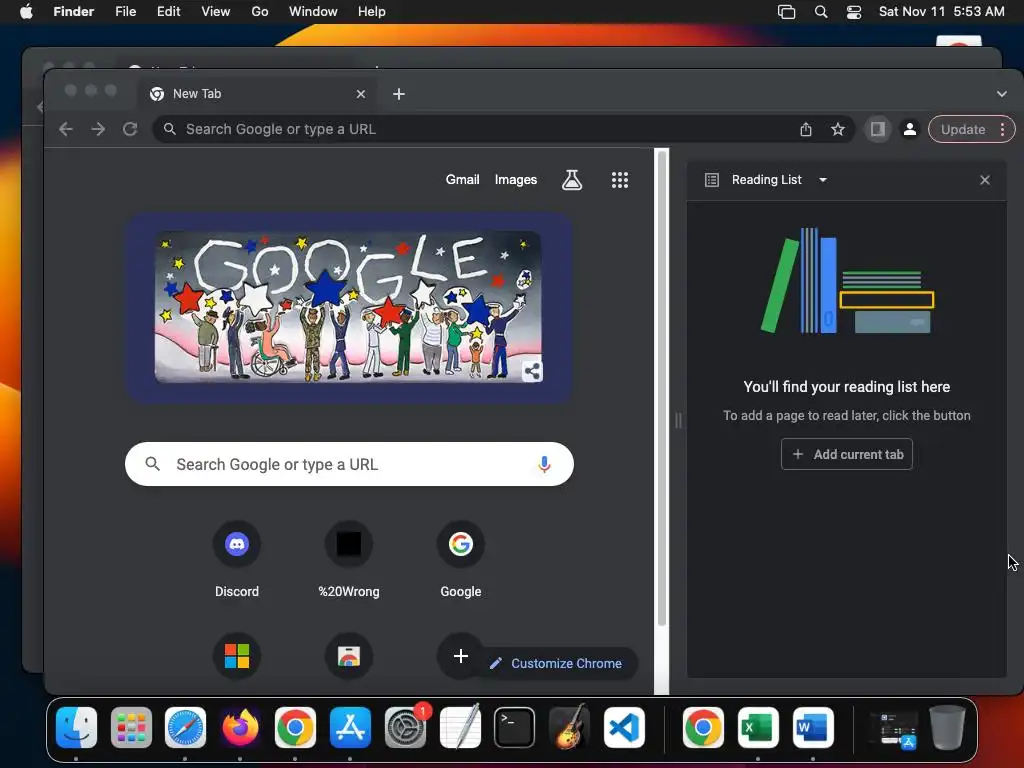Click the new tab page scrollbar

tap(662, 389)
